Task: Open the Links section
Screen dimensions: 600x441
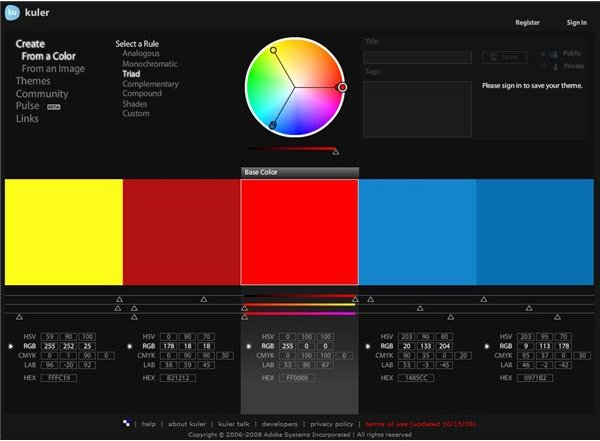Action: pos(27,119)
